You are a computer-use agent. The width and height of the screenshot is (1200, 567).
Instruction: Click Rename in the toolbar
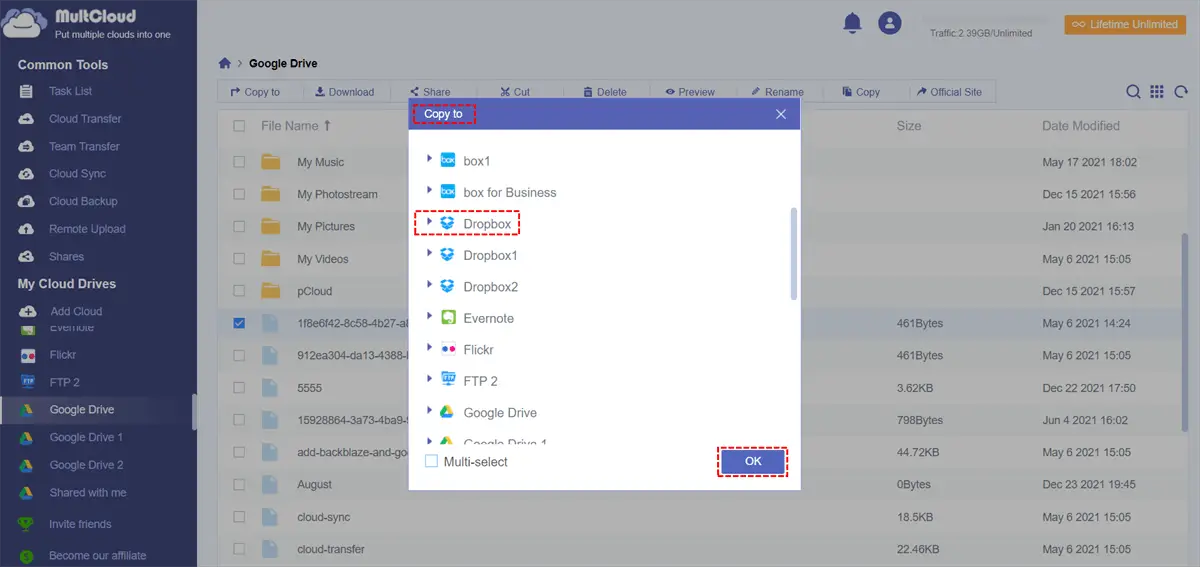777,92
